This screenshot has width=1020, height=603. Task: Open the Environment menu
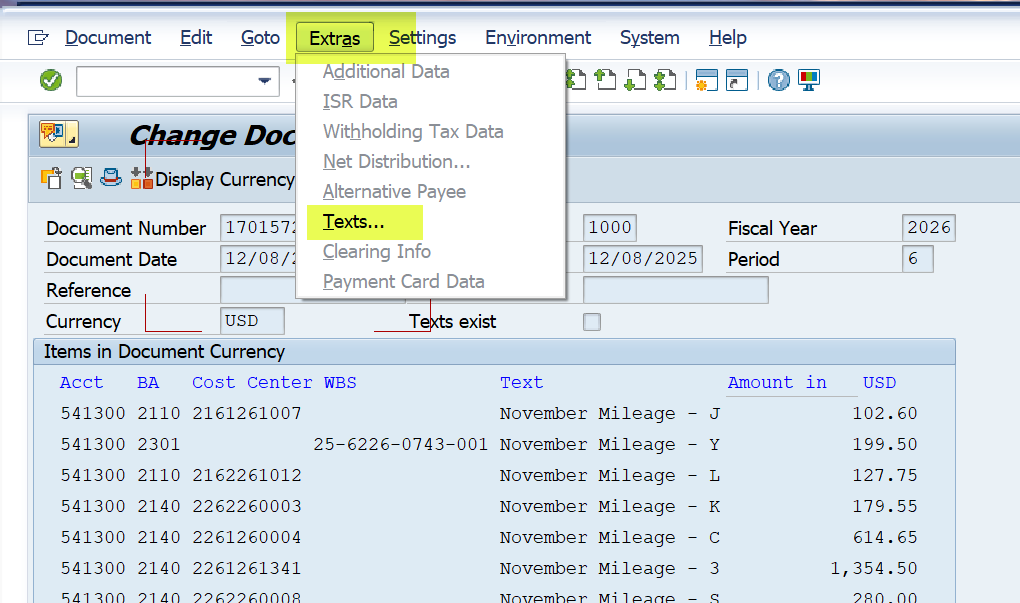538,38
